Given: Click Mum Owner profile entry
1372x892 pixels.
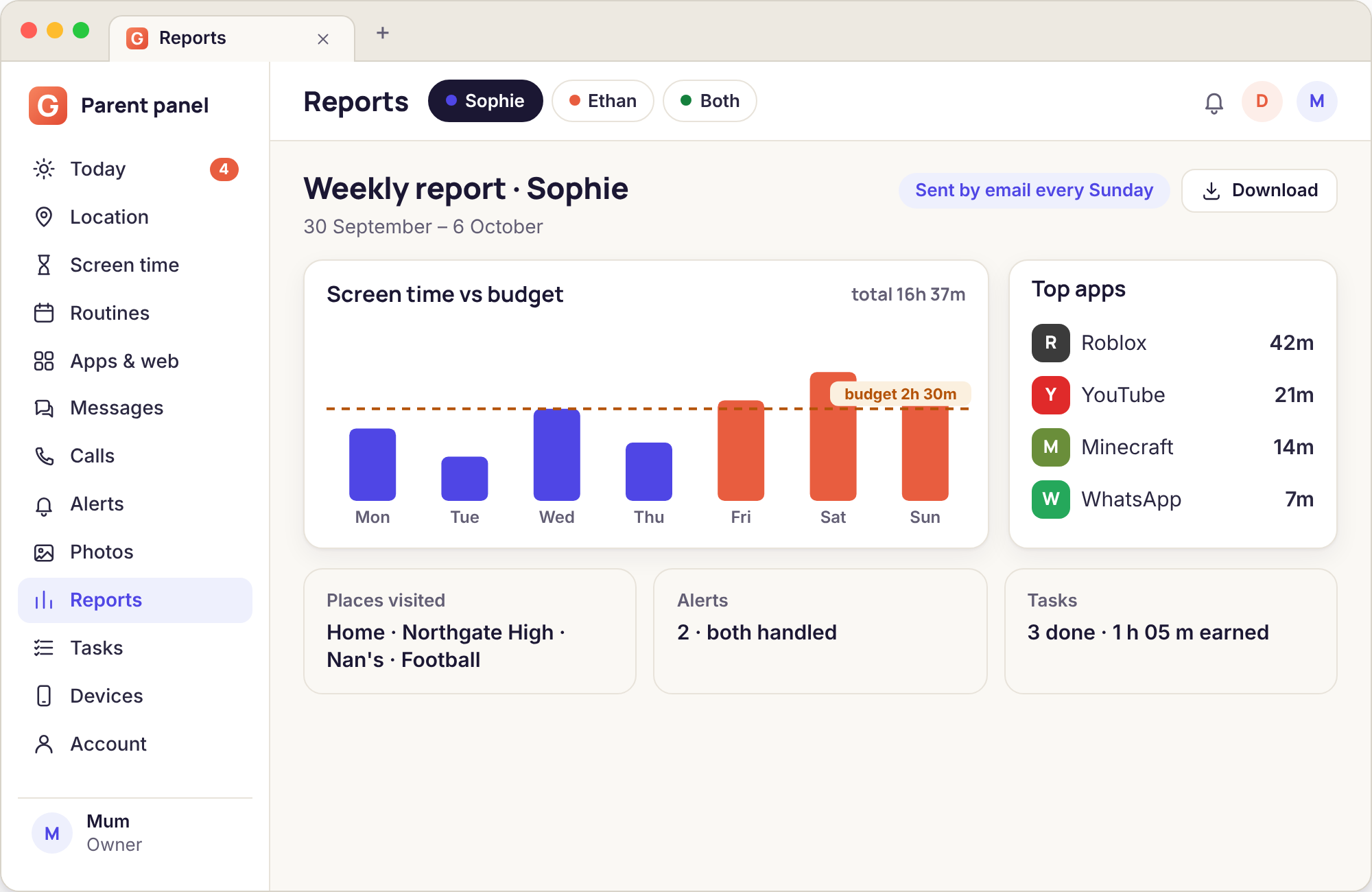Looking at the screenshot, I should [135, 833].
